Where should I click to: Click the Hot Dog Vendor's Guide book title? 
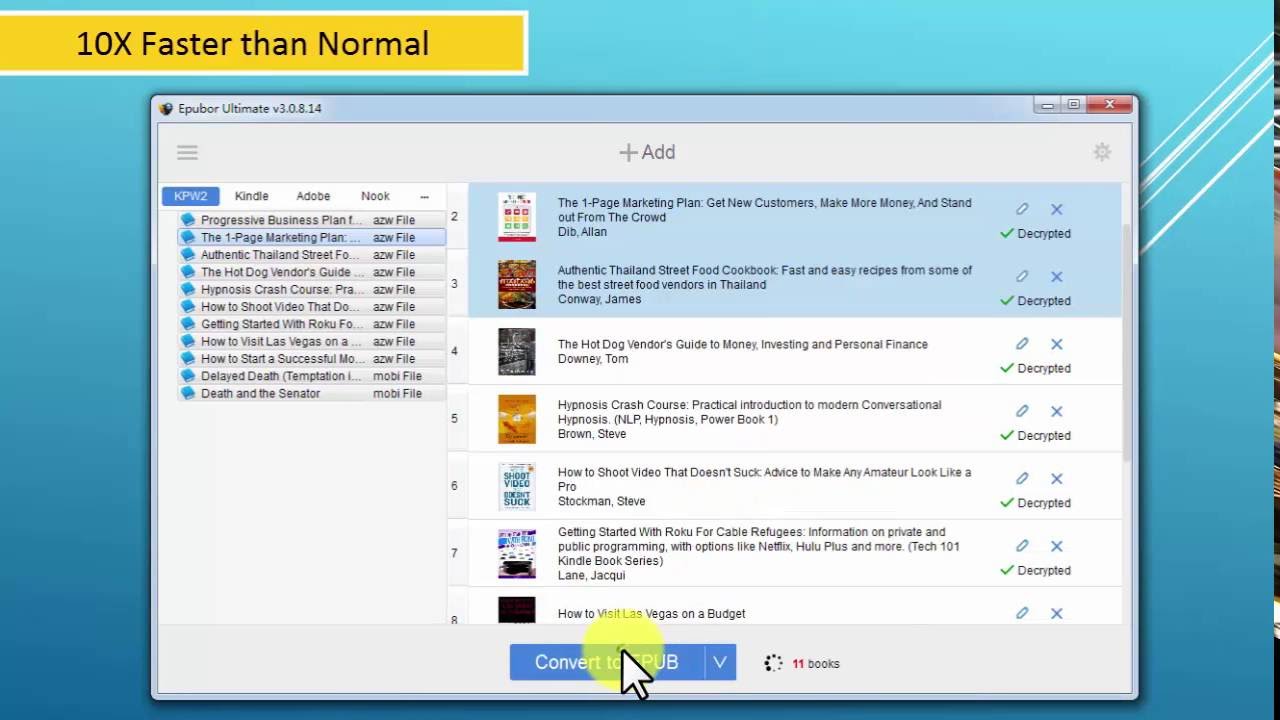742,344
